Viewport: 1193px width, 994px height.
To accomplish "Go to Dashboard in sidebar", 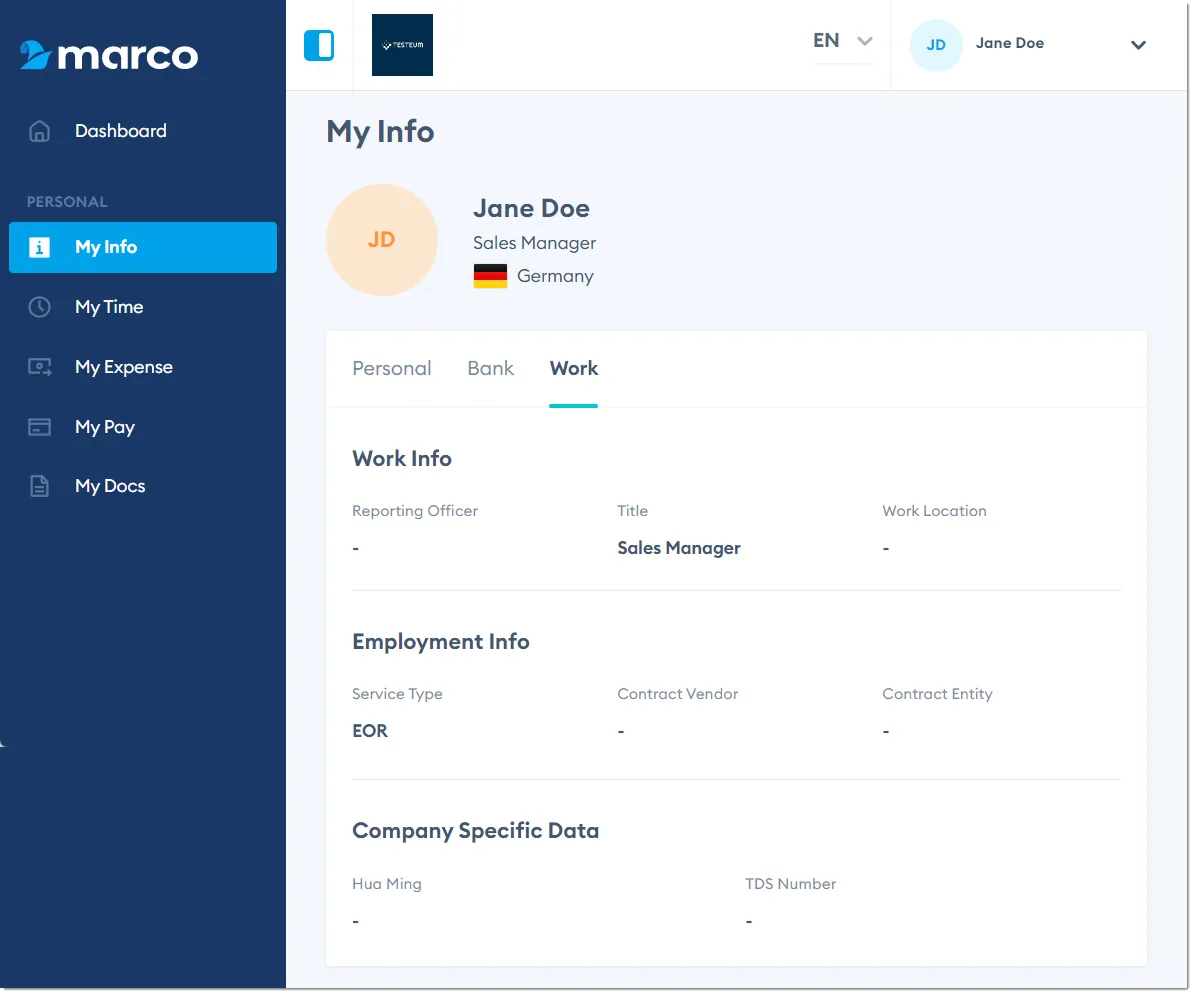I will coord(143,131).
